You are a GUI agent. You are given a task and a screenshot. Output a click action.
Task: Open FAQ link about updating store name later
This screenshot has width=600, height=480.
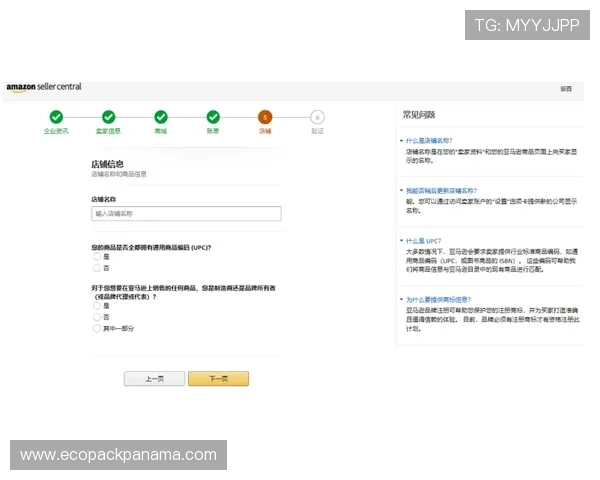click(441, 191)
